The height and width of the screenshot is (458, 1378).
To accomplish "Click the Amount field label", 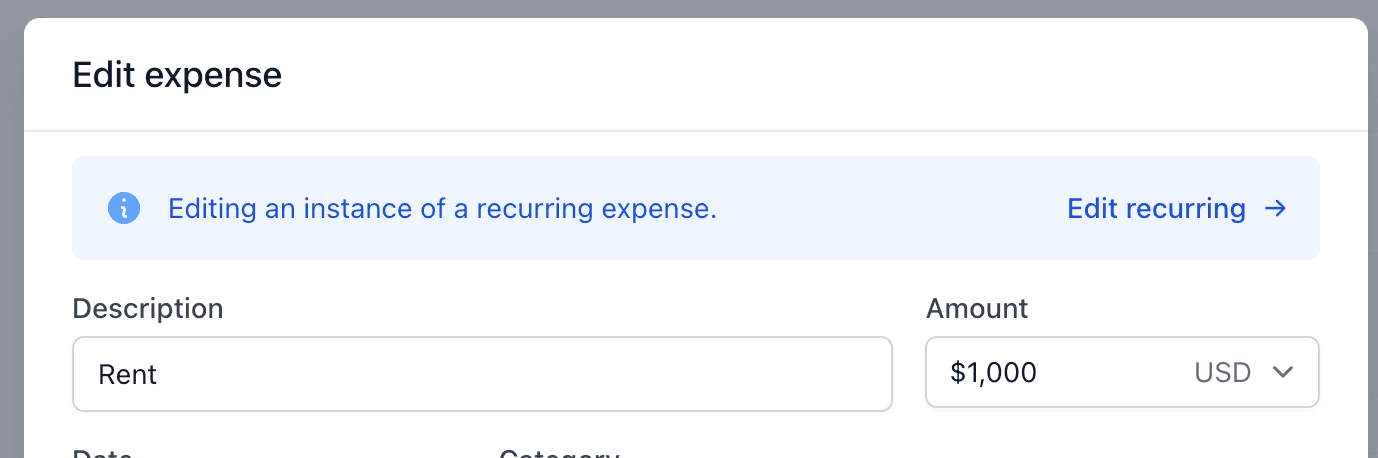I will click(977, 309).
